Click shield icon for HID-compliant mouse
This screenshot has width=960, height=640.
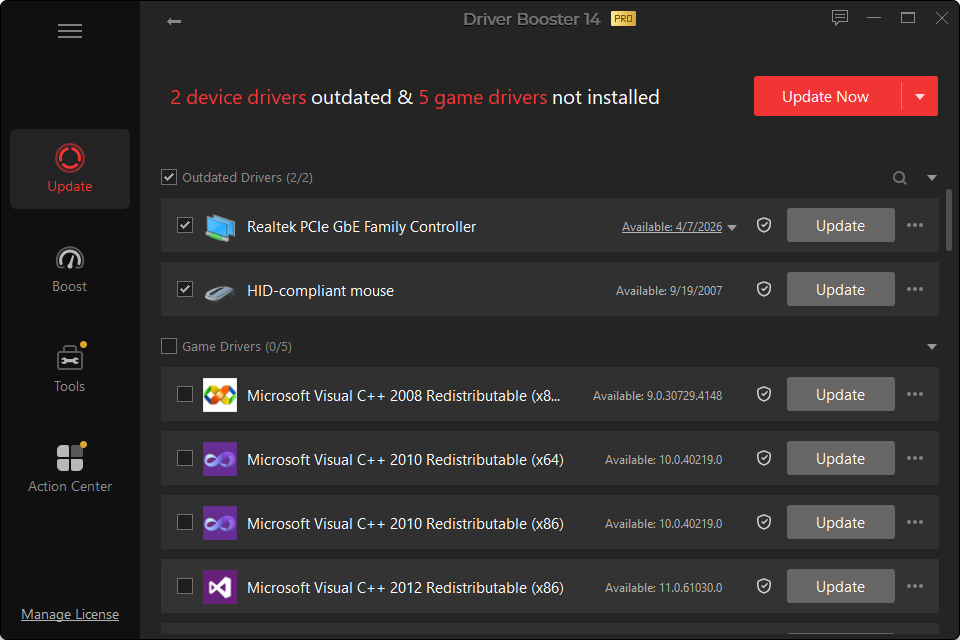point(763,289)
